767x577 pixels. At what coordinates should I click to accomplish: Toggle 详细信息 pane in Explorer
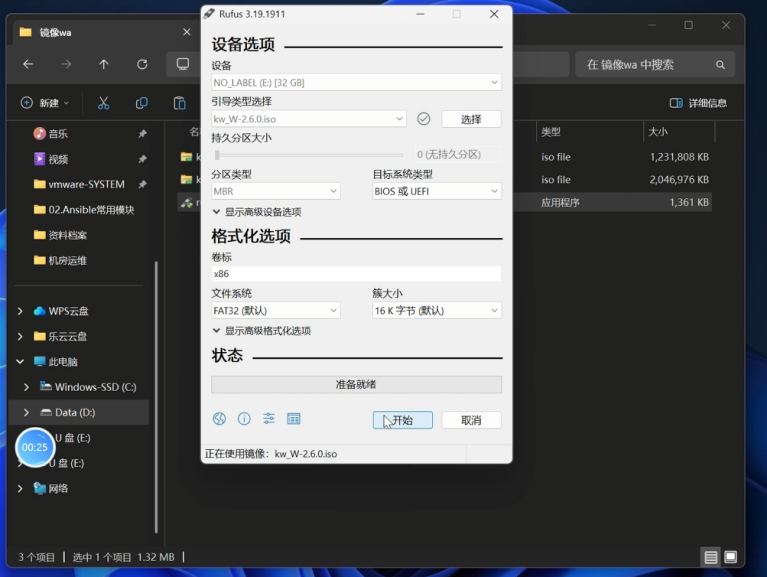tap(698, 103)
